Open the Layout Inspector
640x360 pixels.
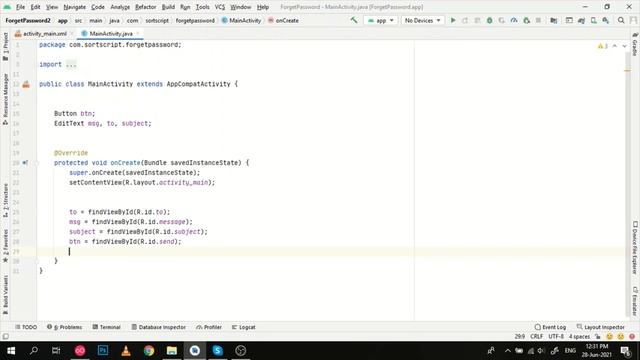600,327
